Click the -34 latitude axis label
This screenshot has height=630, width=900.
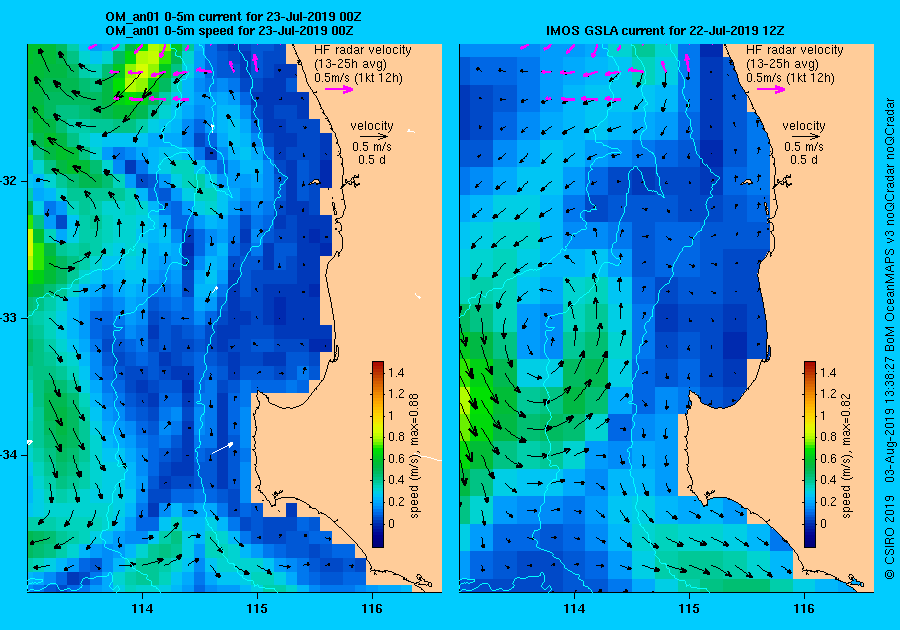point(11,456)
